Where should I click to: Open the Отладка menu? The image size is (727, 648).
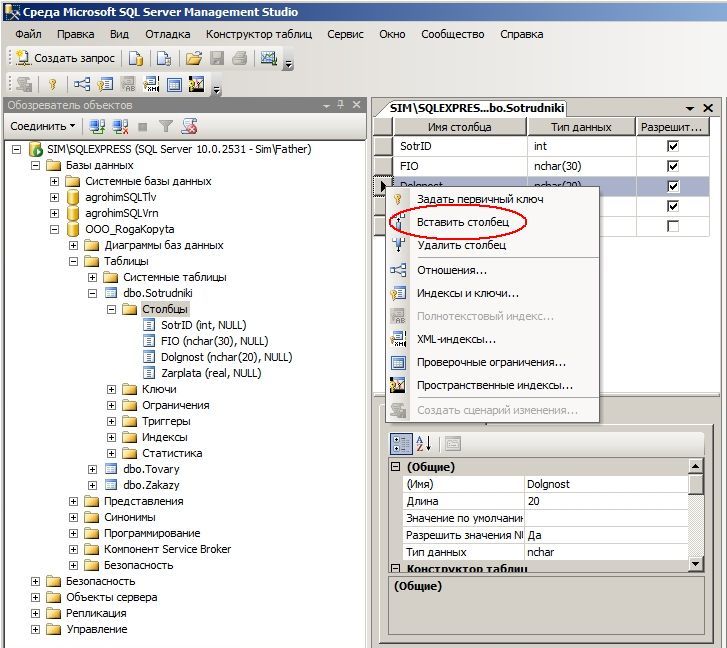click(167, 34)
